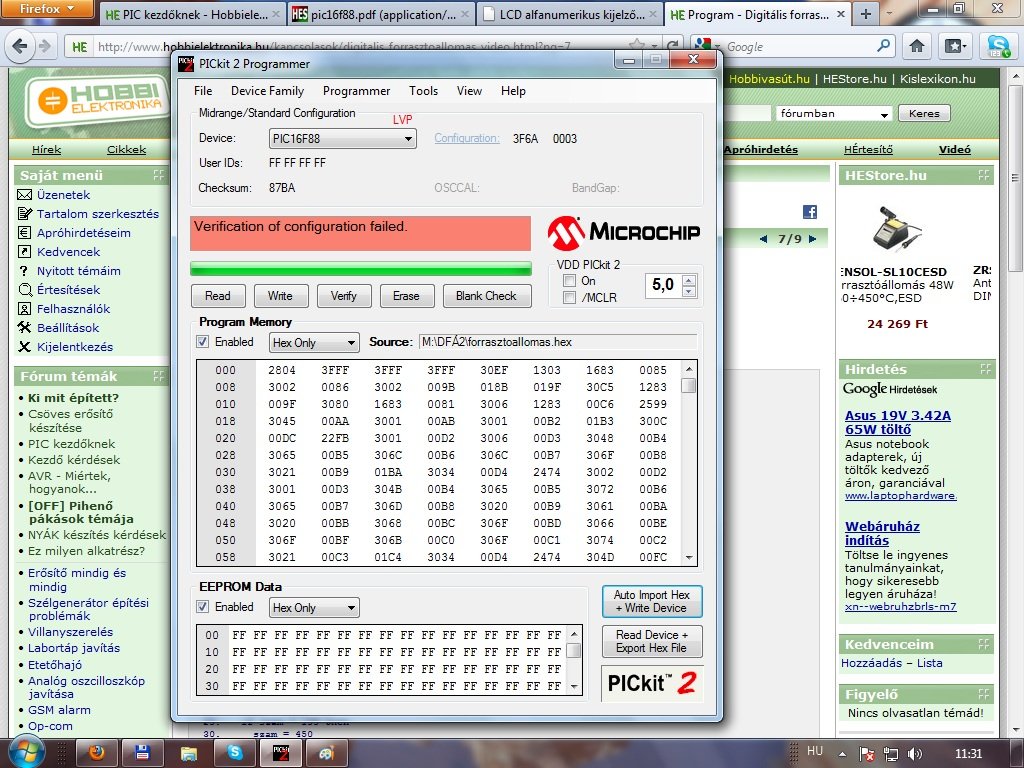Click the Skype toolbar extension icon

tap(998, 46)
